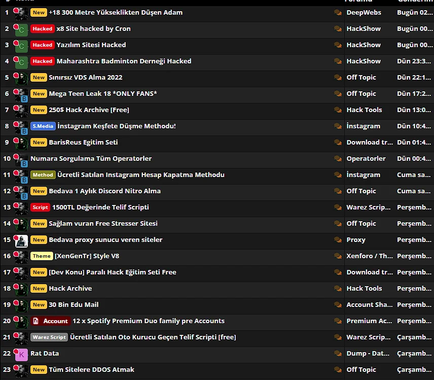
Task: Click the avatar next to Numara Sorgulama thread
Action: (x=21, y=159)
